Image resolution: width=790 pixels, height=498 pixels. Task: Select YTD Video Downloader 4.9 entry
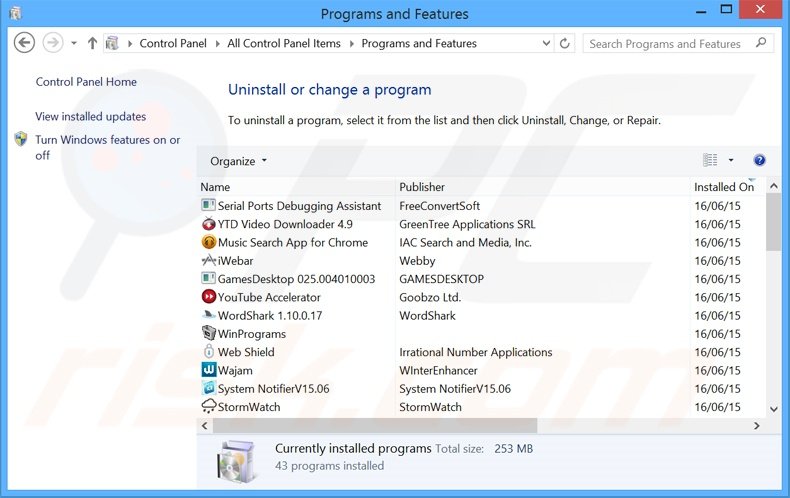[x=285, y=224]
